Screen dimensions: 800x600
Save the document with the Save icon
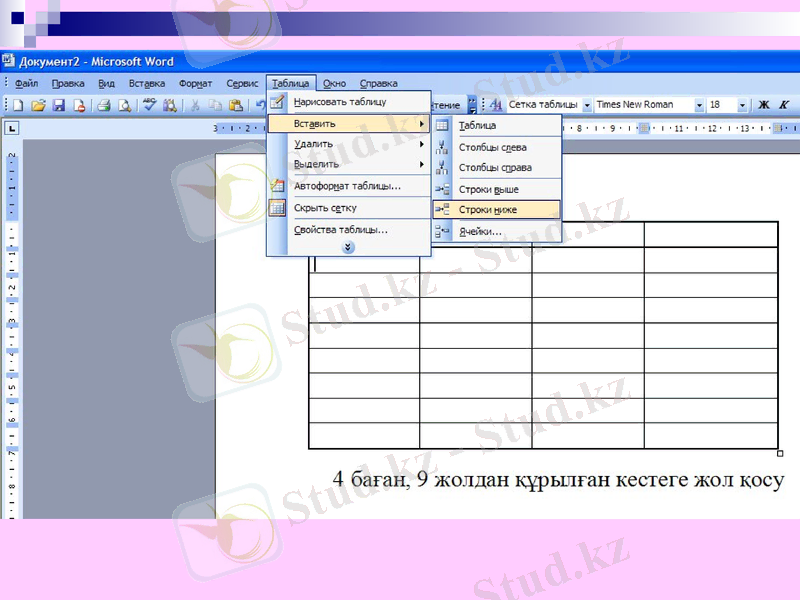click(57, 105)
